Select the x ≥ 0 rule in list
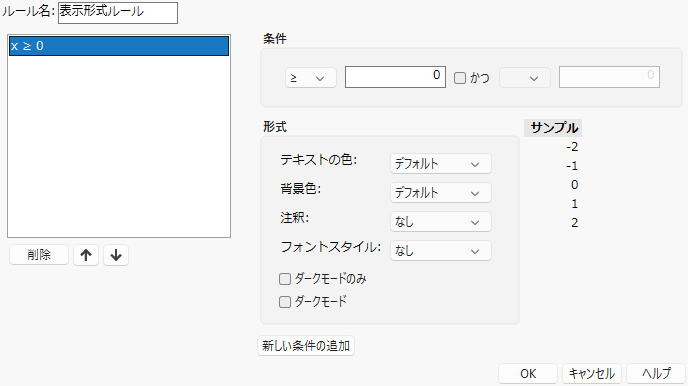 tap(119, 46)
